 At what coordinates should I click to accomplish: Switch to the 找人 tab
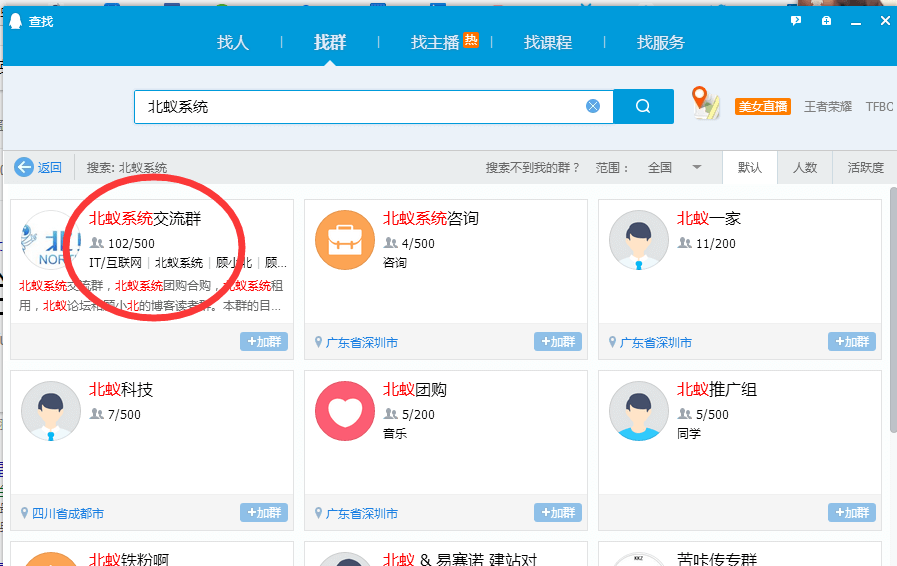coord(233,43)
